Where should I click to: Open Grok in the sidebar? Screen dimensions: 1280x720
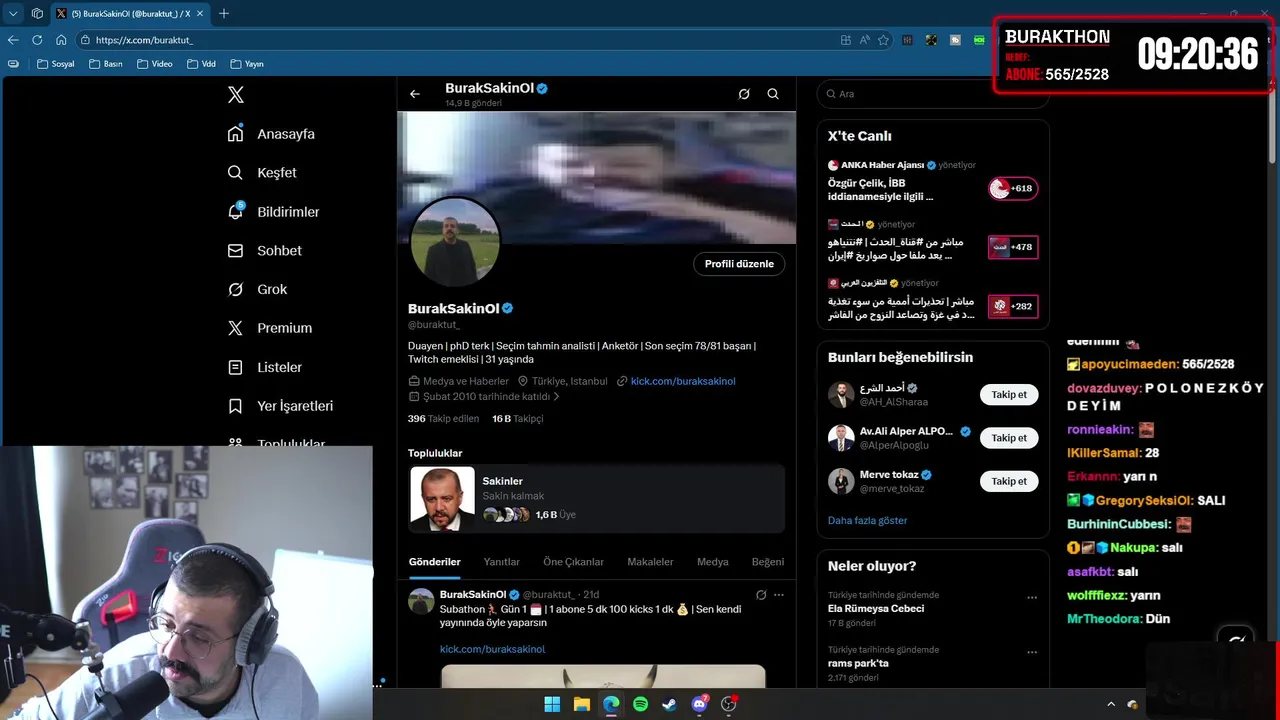click(257, 290)
